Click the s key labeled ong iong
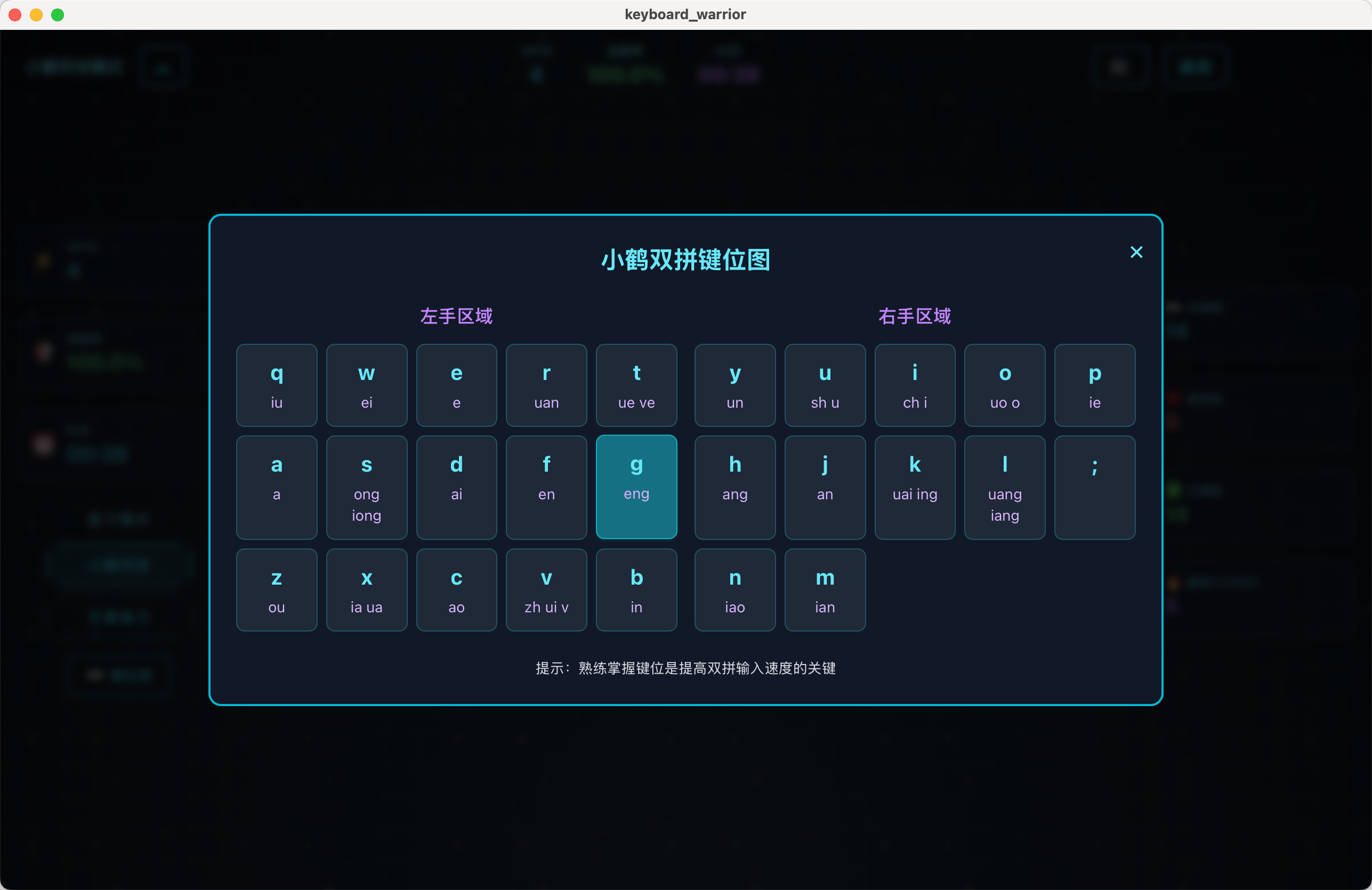This screenshot has height=890, width=1372. tap(366, 487)
